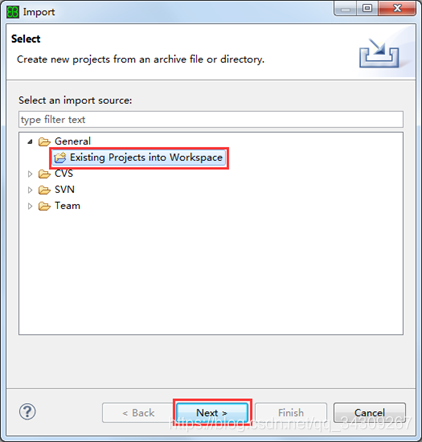Image resolution: width=422 pixels, height=442 pixels.
Task: Open help via question mark icon
Action: 27,412
